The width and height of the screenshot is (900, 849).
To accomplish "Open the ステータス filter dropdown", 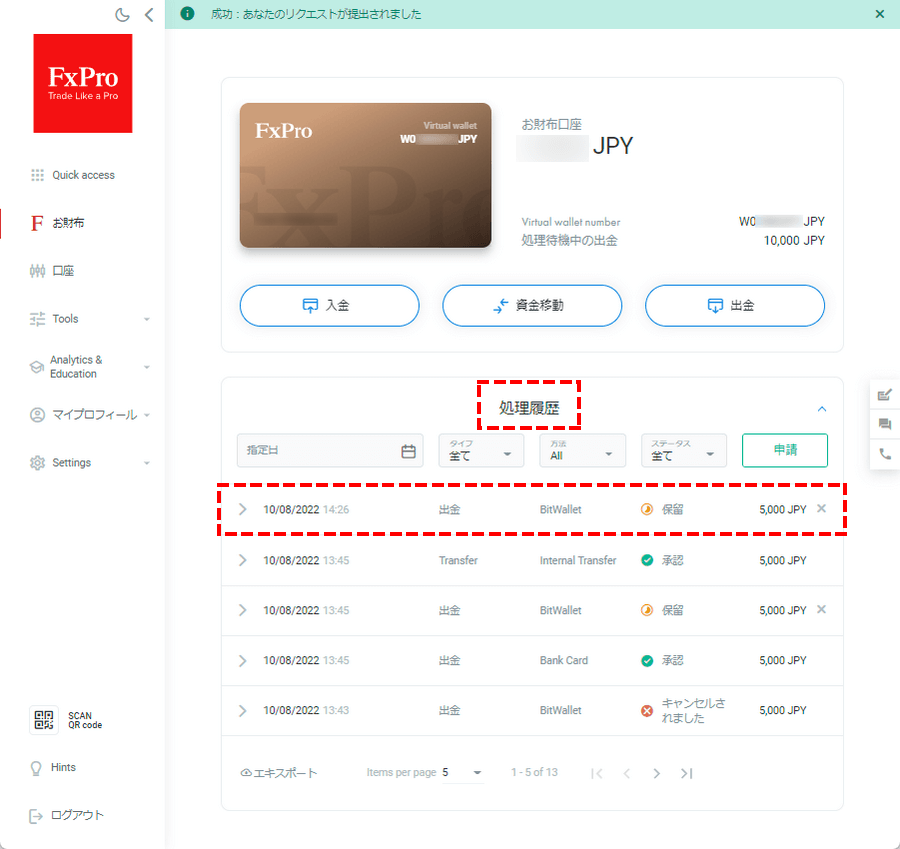I will (684, 451).
